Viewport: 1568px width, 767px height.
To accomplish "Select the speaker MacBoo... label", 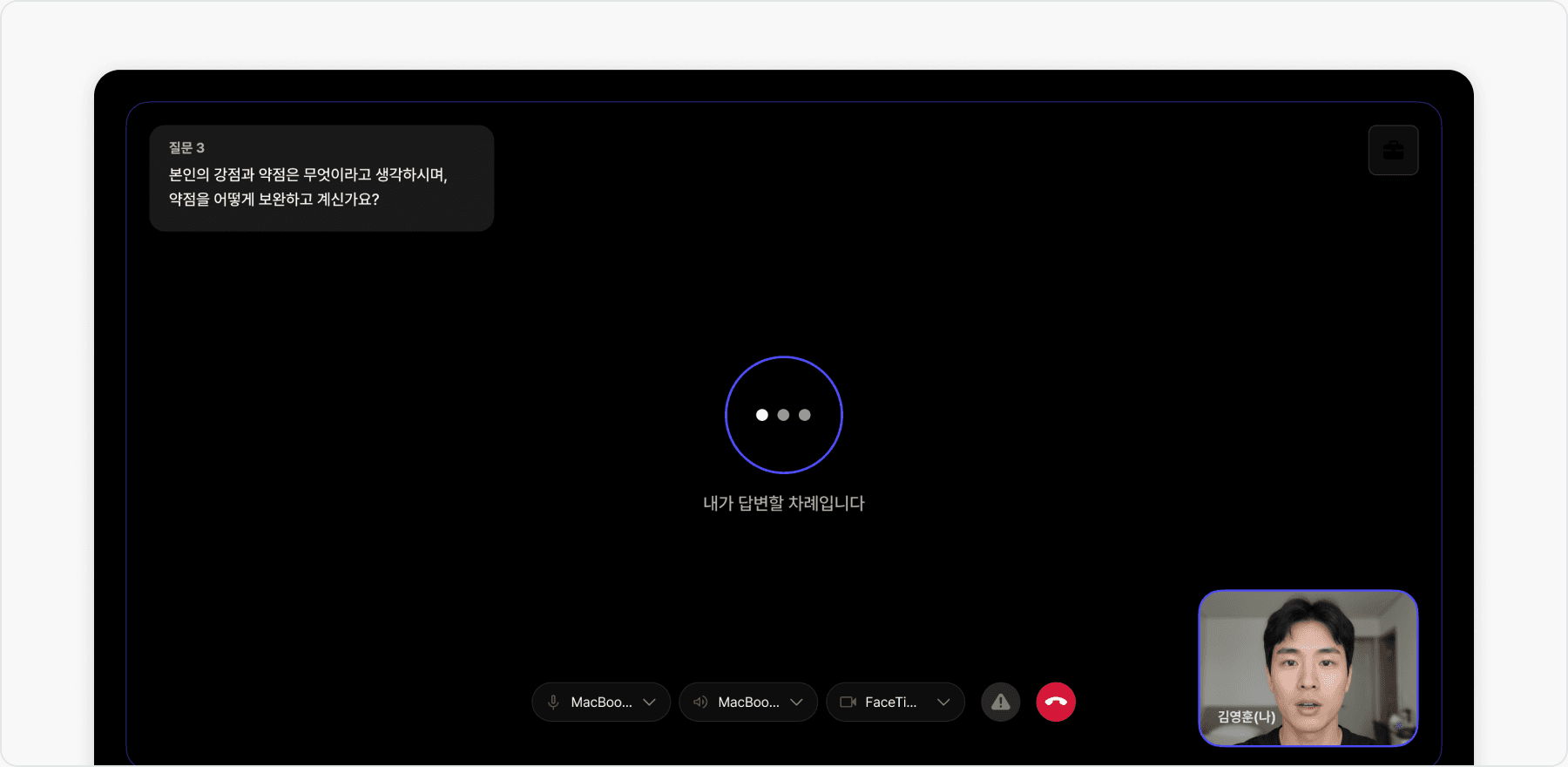I will pyautogui.click(x=748, y=702).
